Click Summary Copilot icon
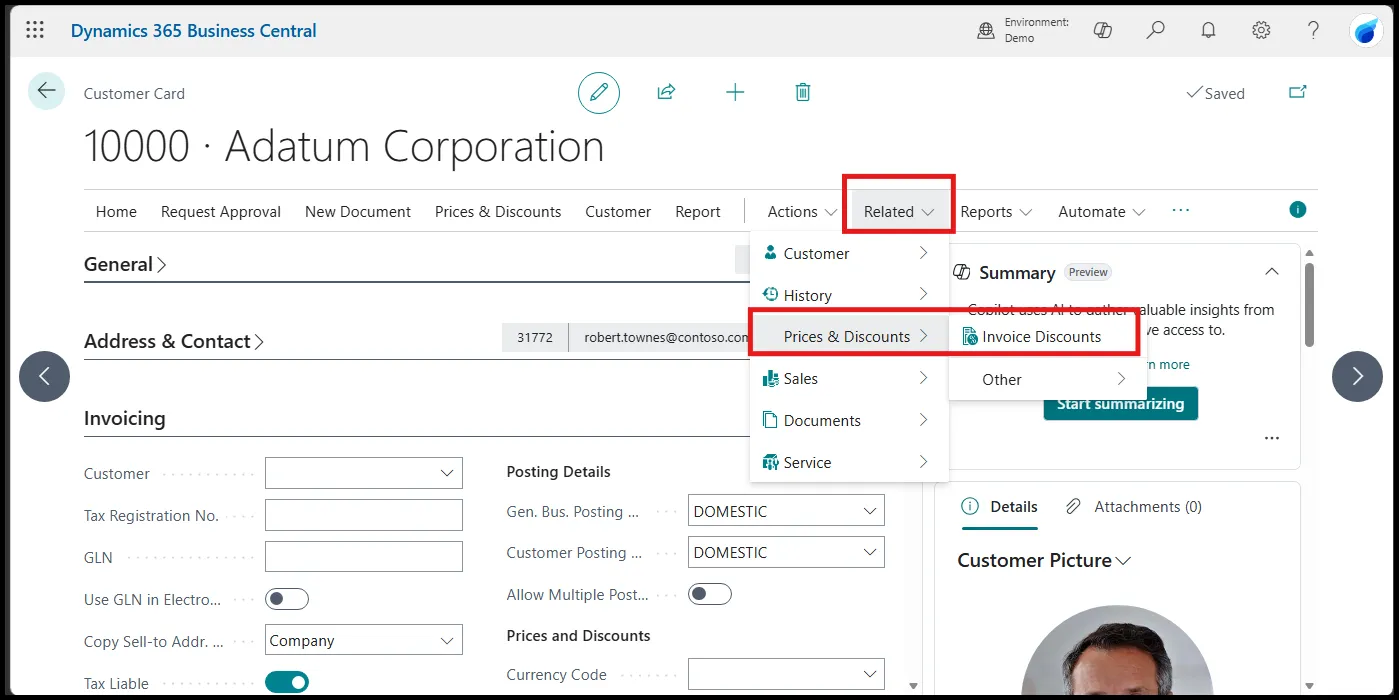The height and width of the screenshot is (700, 1399). pyautogui.click(x=962, y=272)
